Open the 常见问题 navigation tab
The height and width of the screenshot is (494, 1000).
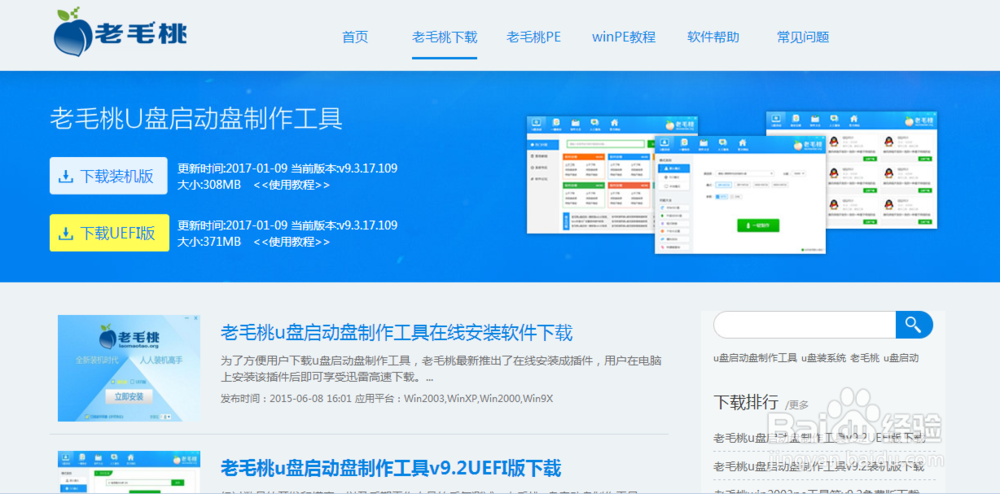(803, 37)
